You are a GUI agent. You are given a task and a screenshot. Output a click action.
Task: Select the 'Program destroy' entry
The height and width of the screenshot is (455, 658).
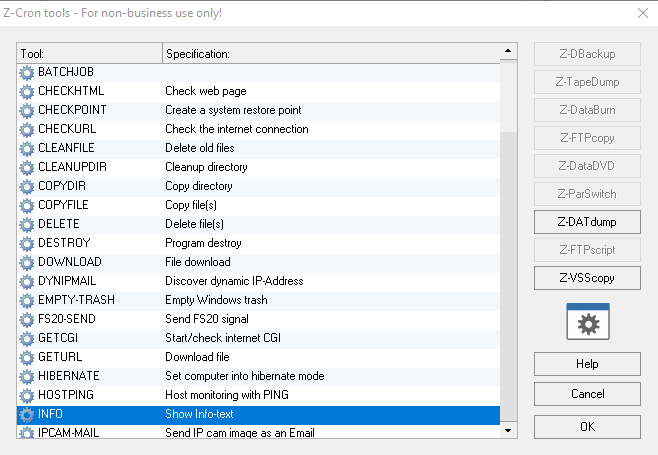[x=204, y=243]
